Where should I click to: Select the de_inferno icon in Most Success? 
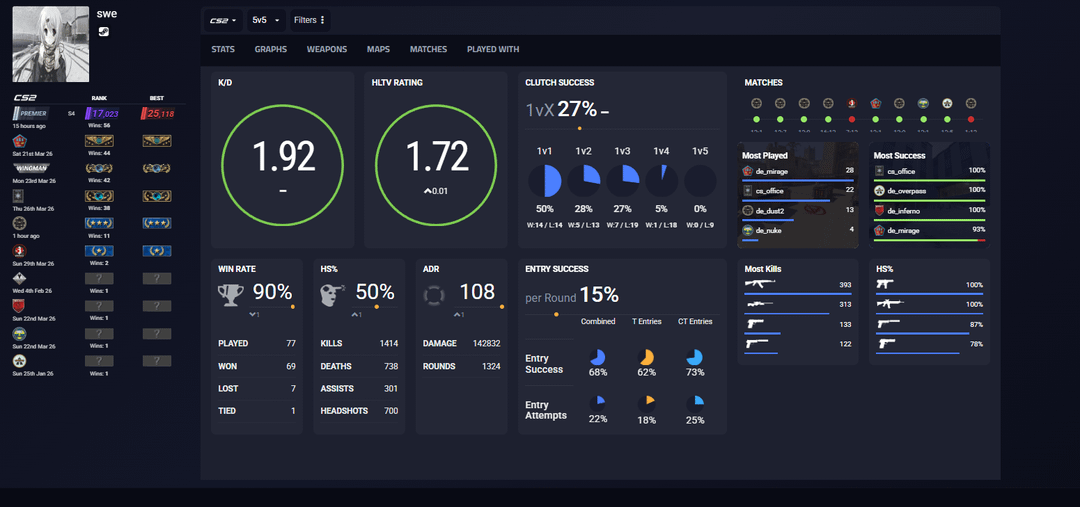[879, 211]
